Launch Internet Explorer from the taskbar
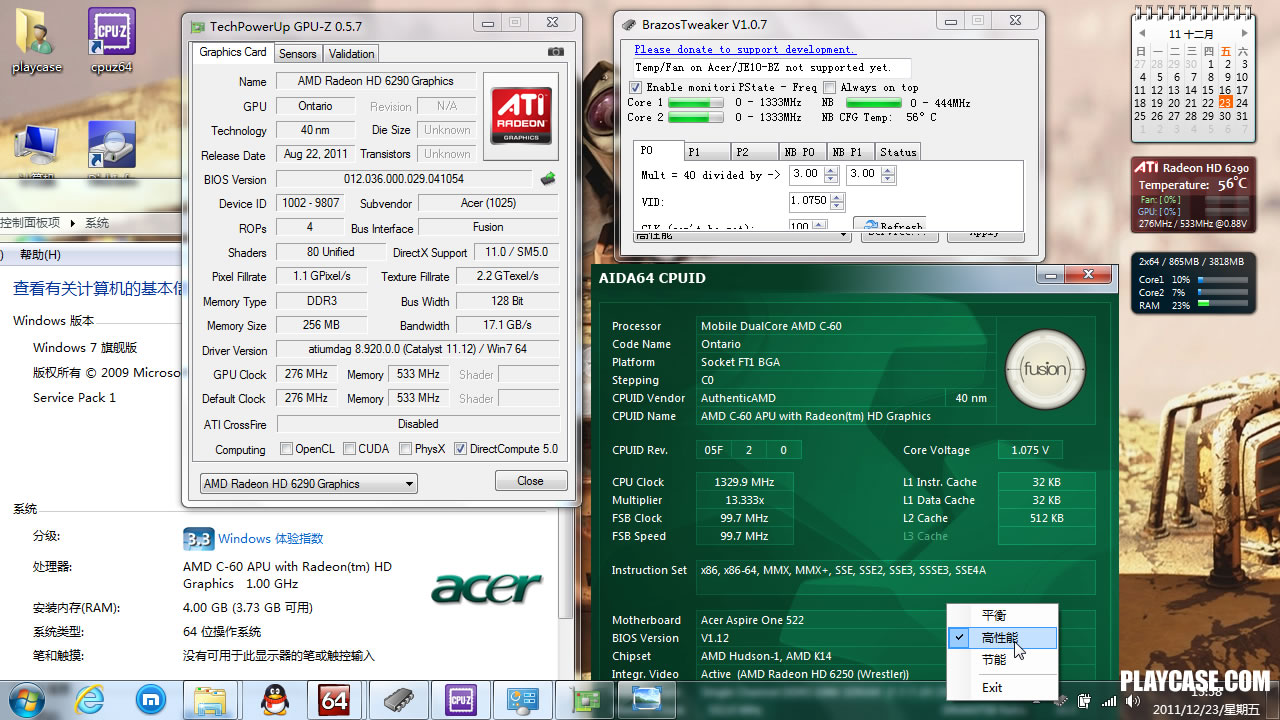This screenshot has width=1280, height=720. pyautogui.click(x=90, y=699)
